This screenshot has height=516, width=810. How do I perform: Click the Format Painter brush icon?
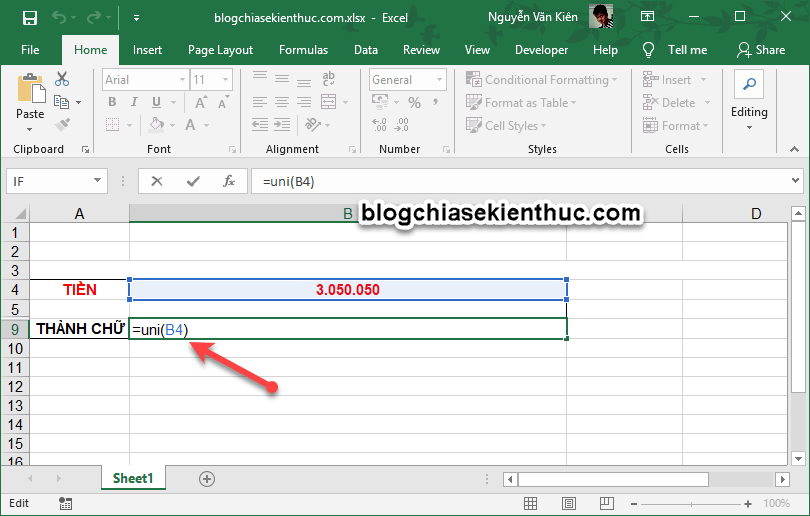click(x=62, y=124)
